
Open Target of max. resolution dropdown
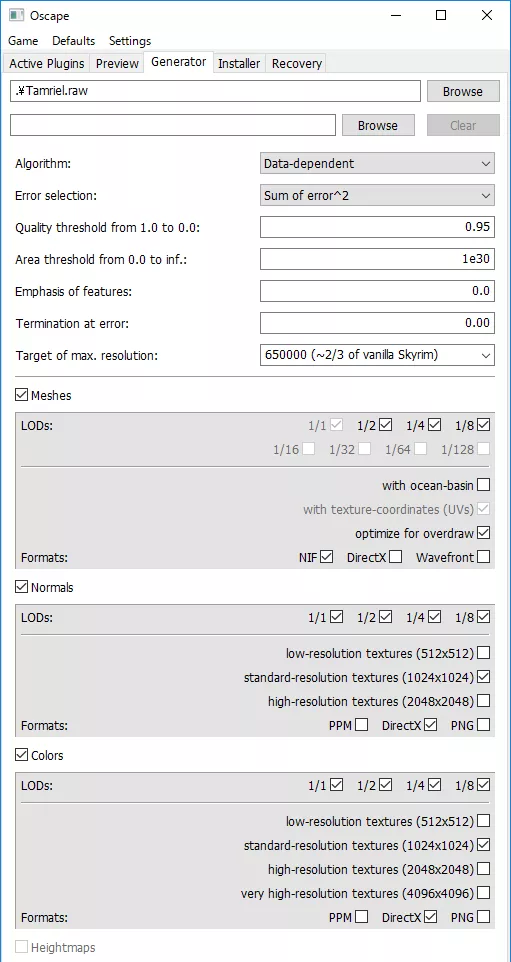coord(377,355)
